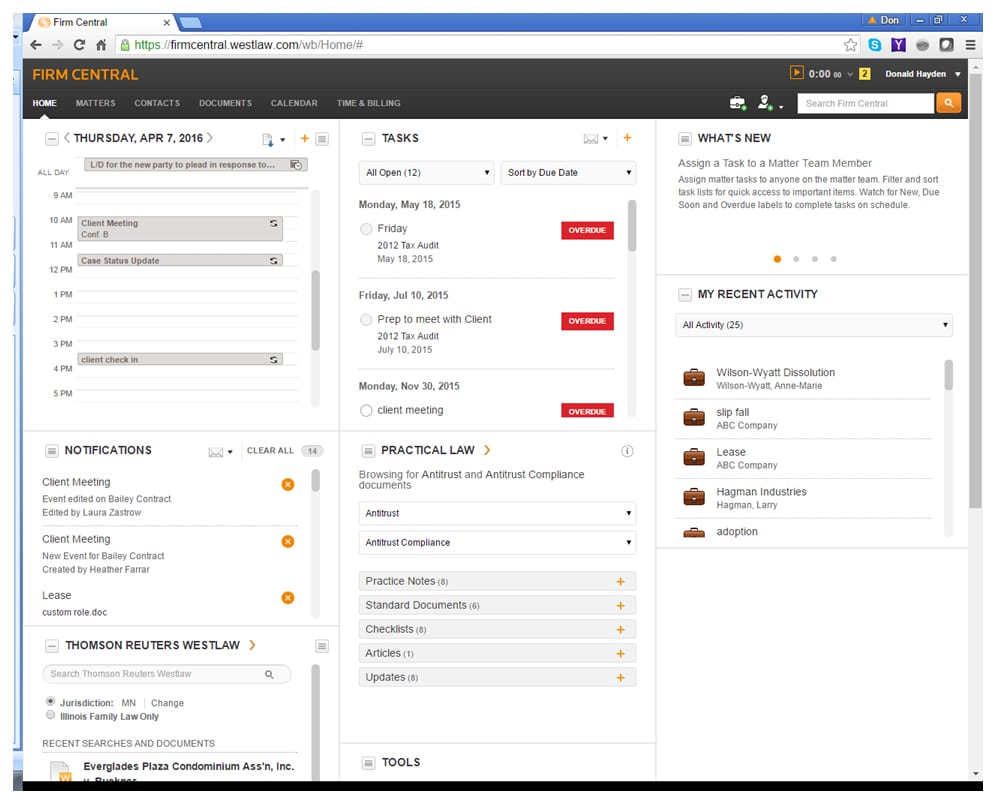Select the second What's New carousel dot

[x=796, y=259]
